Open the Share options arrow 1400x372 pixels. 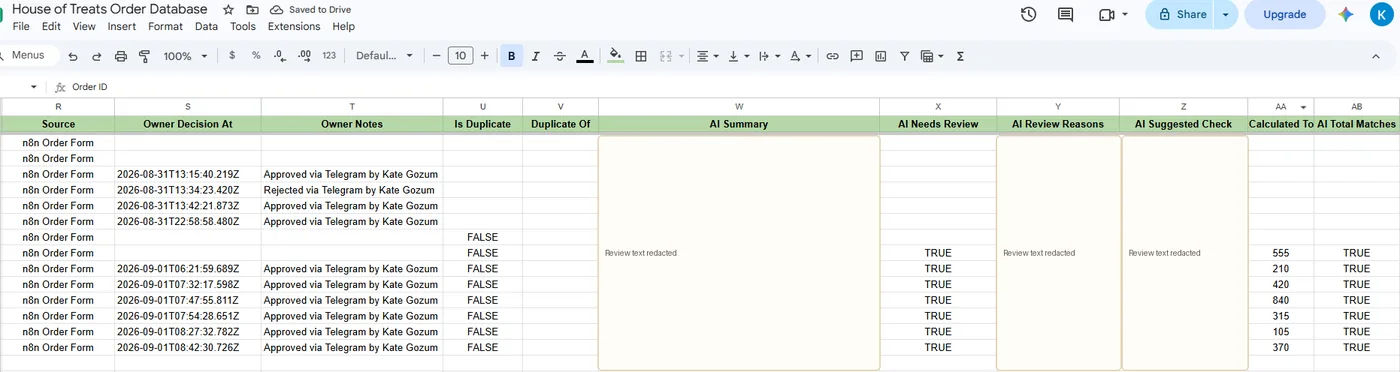coord(1226,15)
